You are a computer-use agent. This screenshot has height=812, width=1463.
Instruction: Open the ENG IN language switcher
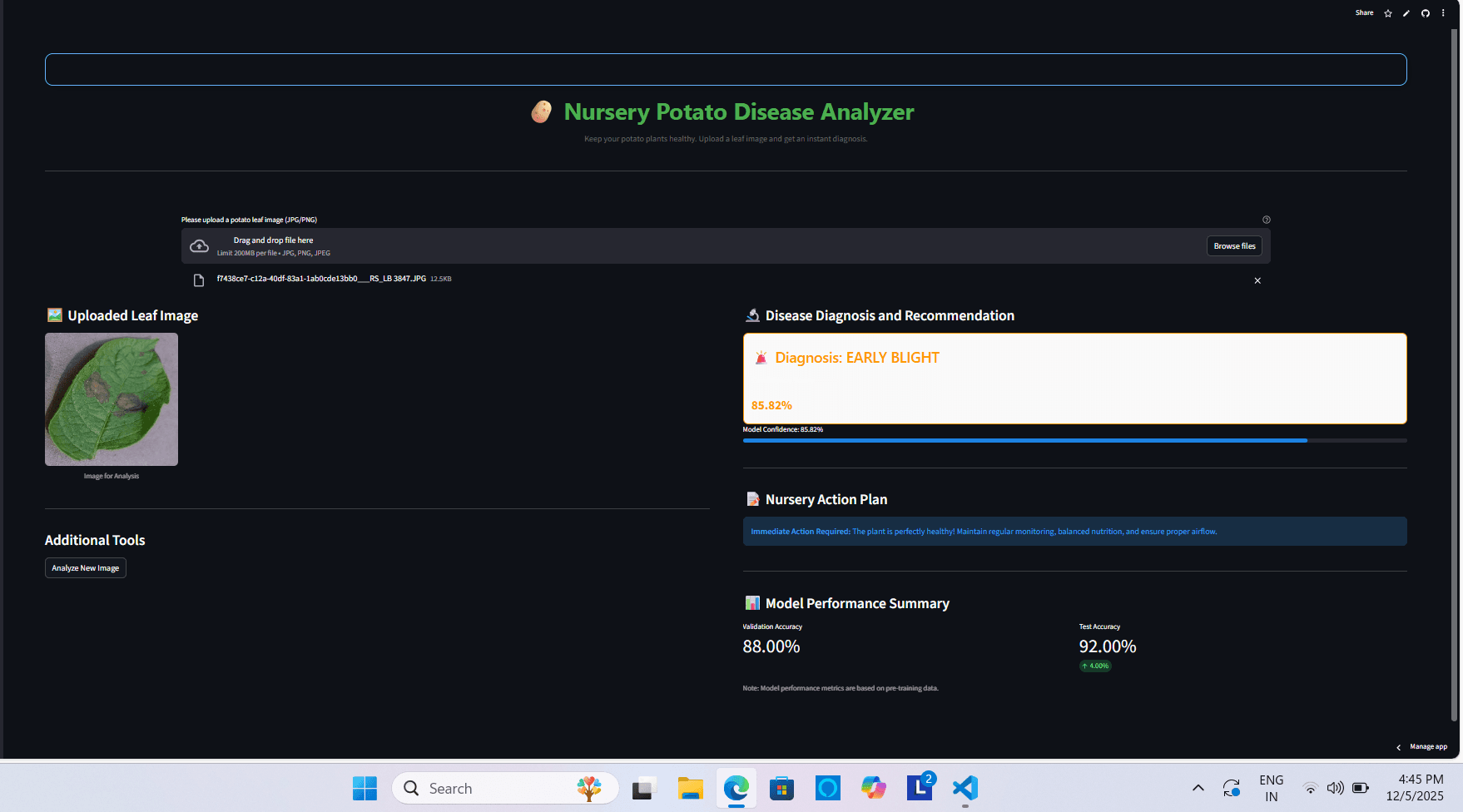point(1271,788)
